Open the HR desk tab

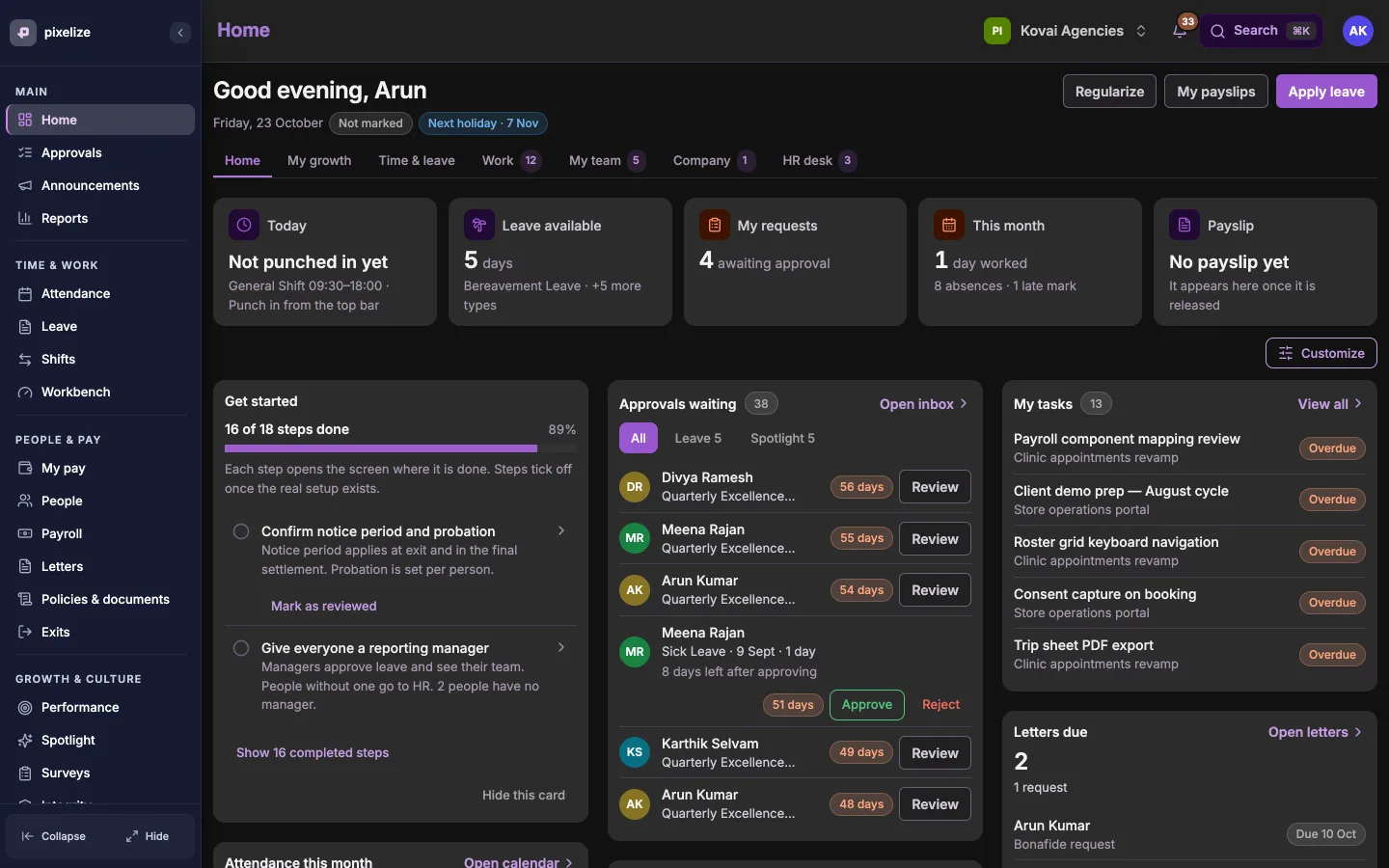click(x=819, y=160)
